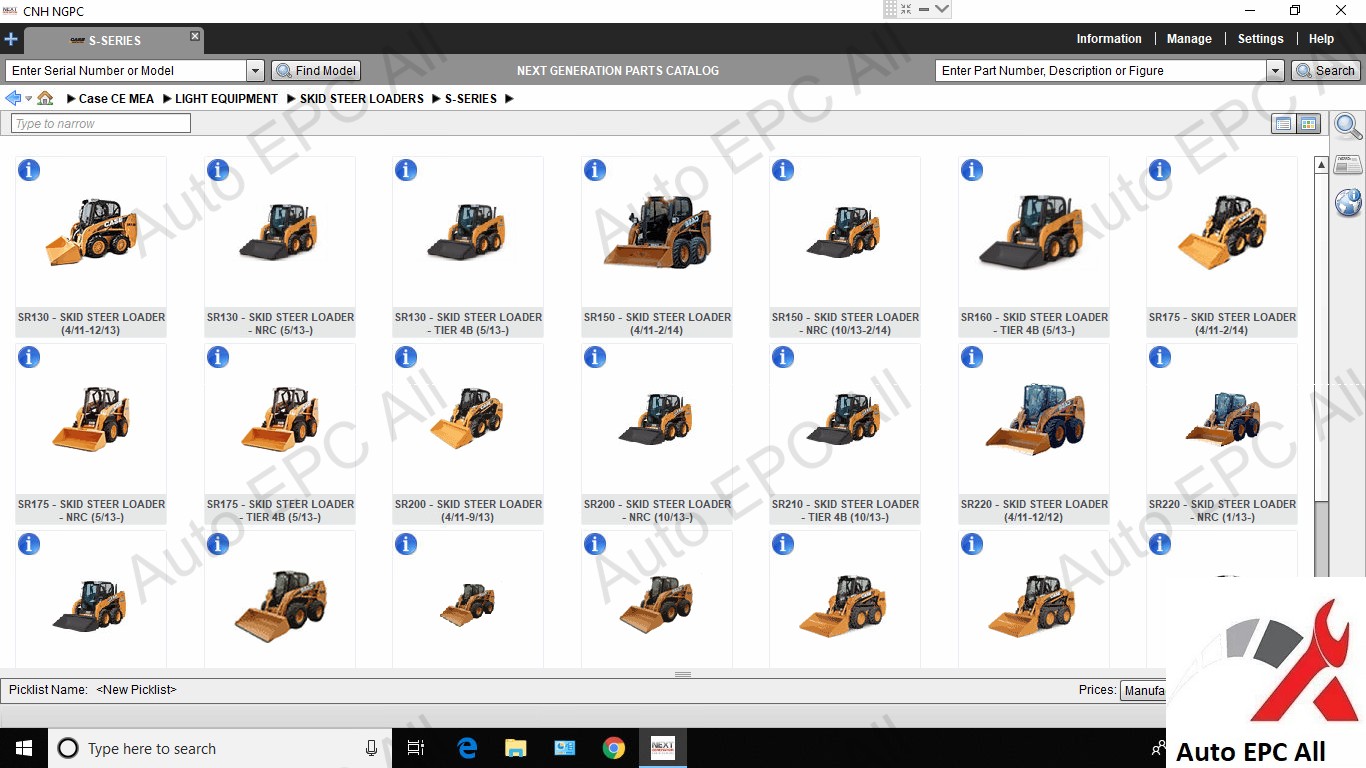The width and height of the screenshot is (1366, 768).
Task: Open the magnifier search panel icon
Action: tap(1348, 127)
